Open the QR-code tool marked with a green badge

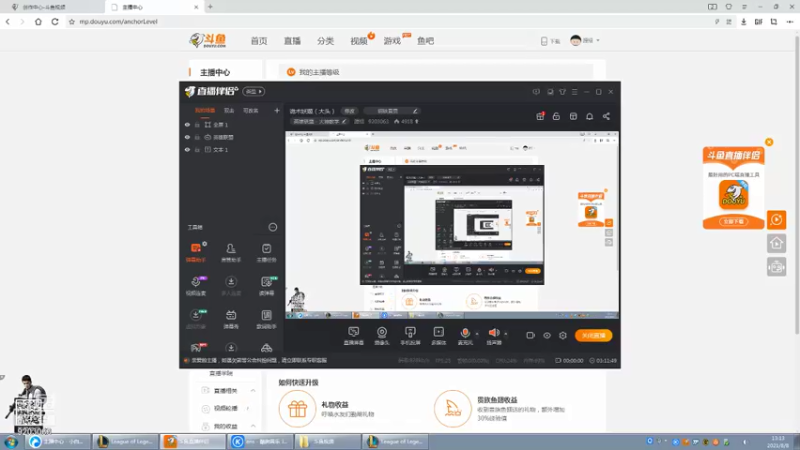(266, 286)
